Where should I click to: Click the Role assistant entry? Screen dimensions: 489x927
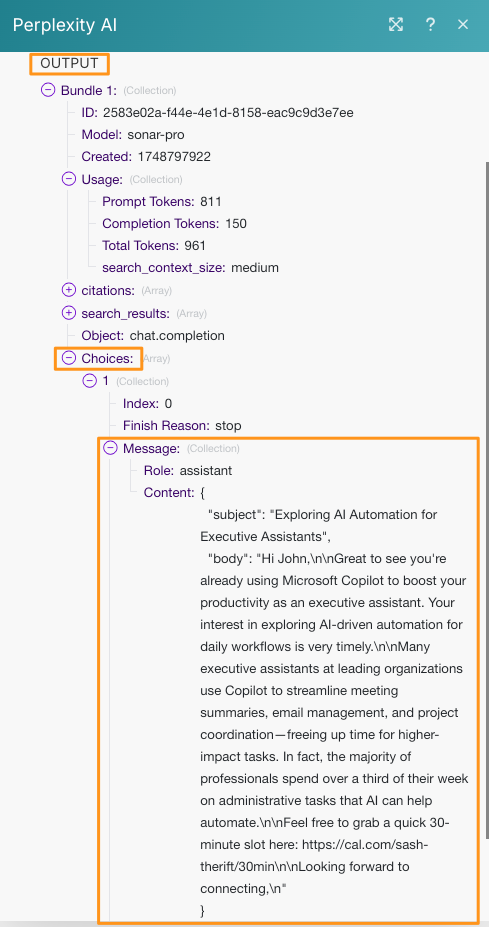(187, 471)
